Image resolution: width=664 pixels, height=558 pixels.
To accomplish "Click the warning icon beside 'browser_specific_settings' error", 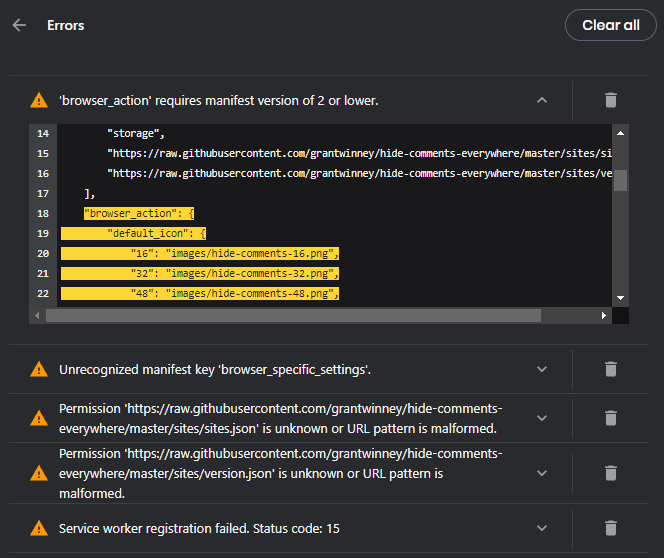I will click(x=39, y=369).
